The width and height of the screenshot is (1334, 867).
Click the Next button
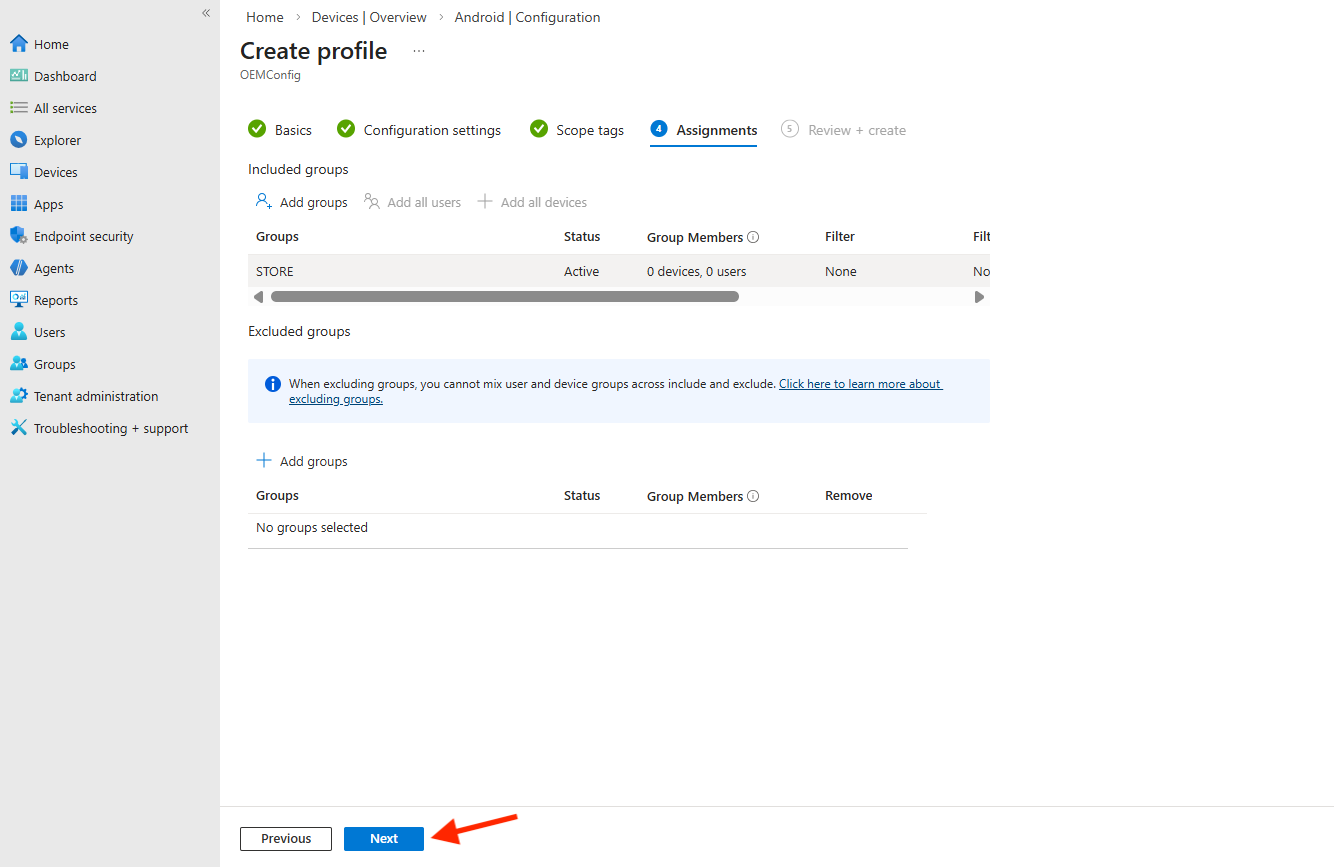tap(384, 839)
